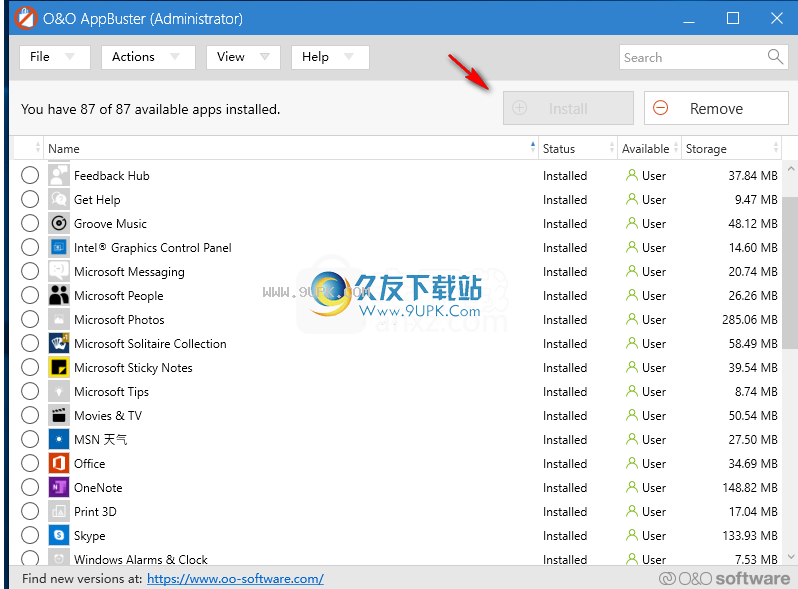This screenshot has height=589, width=798.
Task: Open the Help dropdown menu
Action: [330, 57]
